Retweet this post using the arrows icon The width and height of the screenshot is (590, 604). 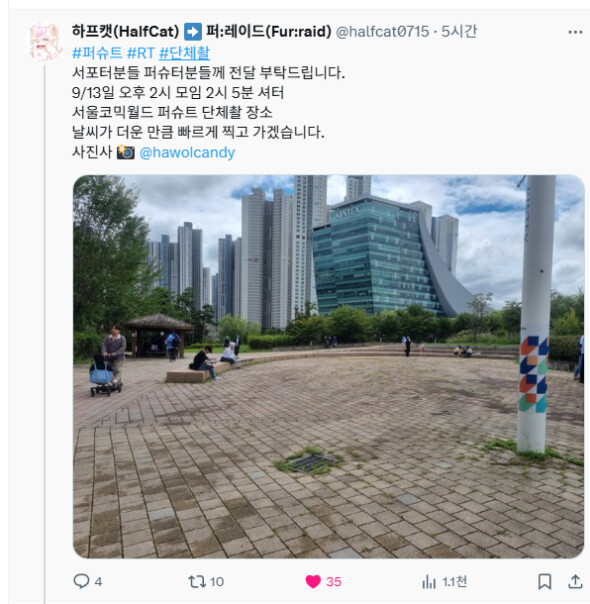(x=197, y=581)
